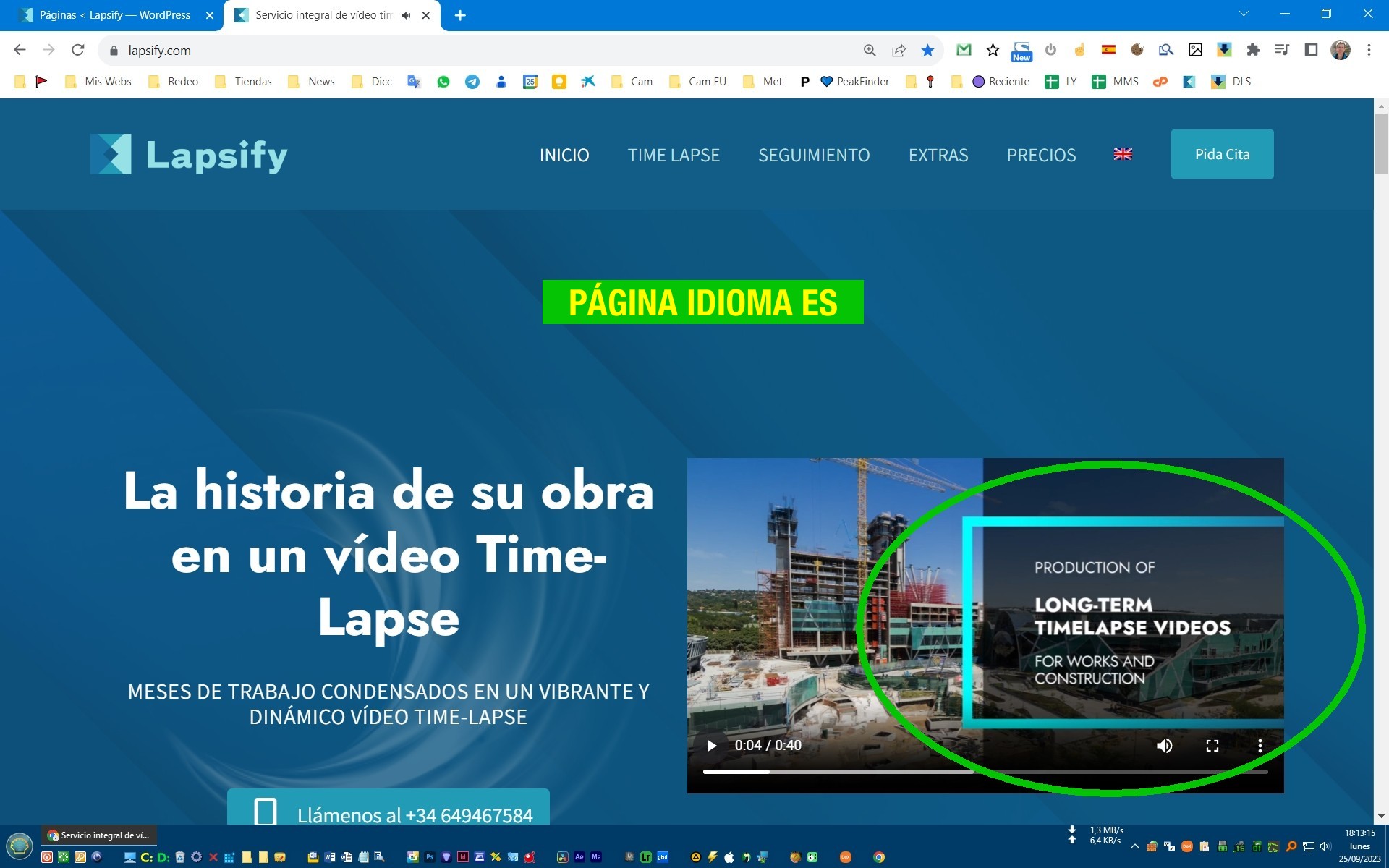Open the CaixaBank star bookmark
1389x868 pixels.
coord(588,82)
